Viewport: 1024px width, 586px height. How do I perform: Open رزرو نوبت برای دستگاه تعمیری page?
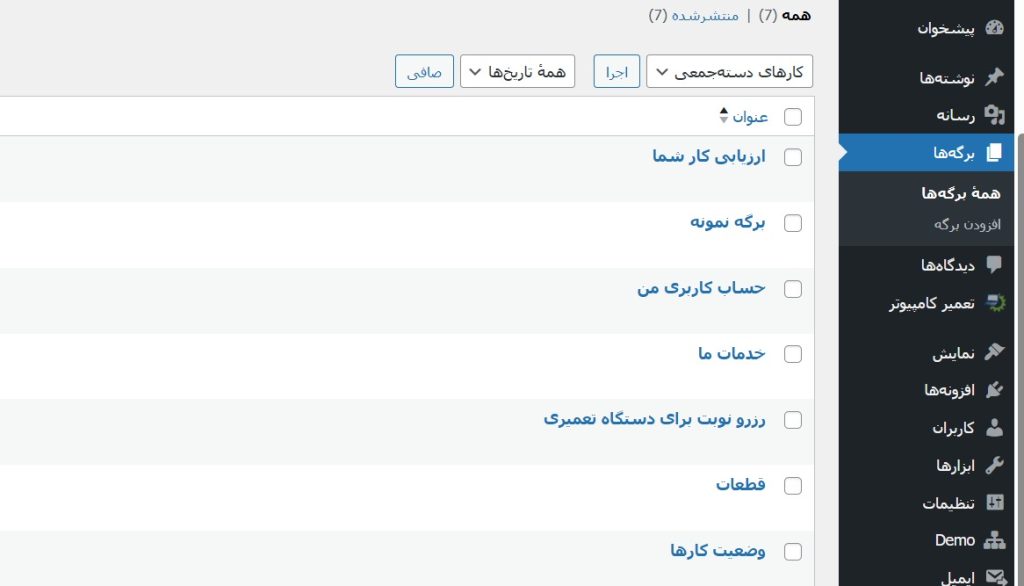(654, 418)
